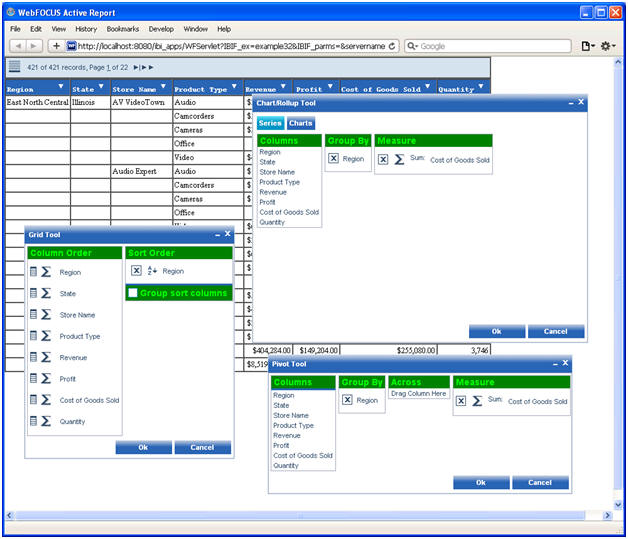Switch to the Charts tab in Chart/Rollup Tool
Viewport: 628px width, 539px height.
pos(300,123)
